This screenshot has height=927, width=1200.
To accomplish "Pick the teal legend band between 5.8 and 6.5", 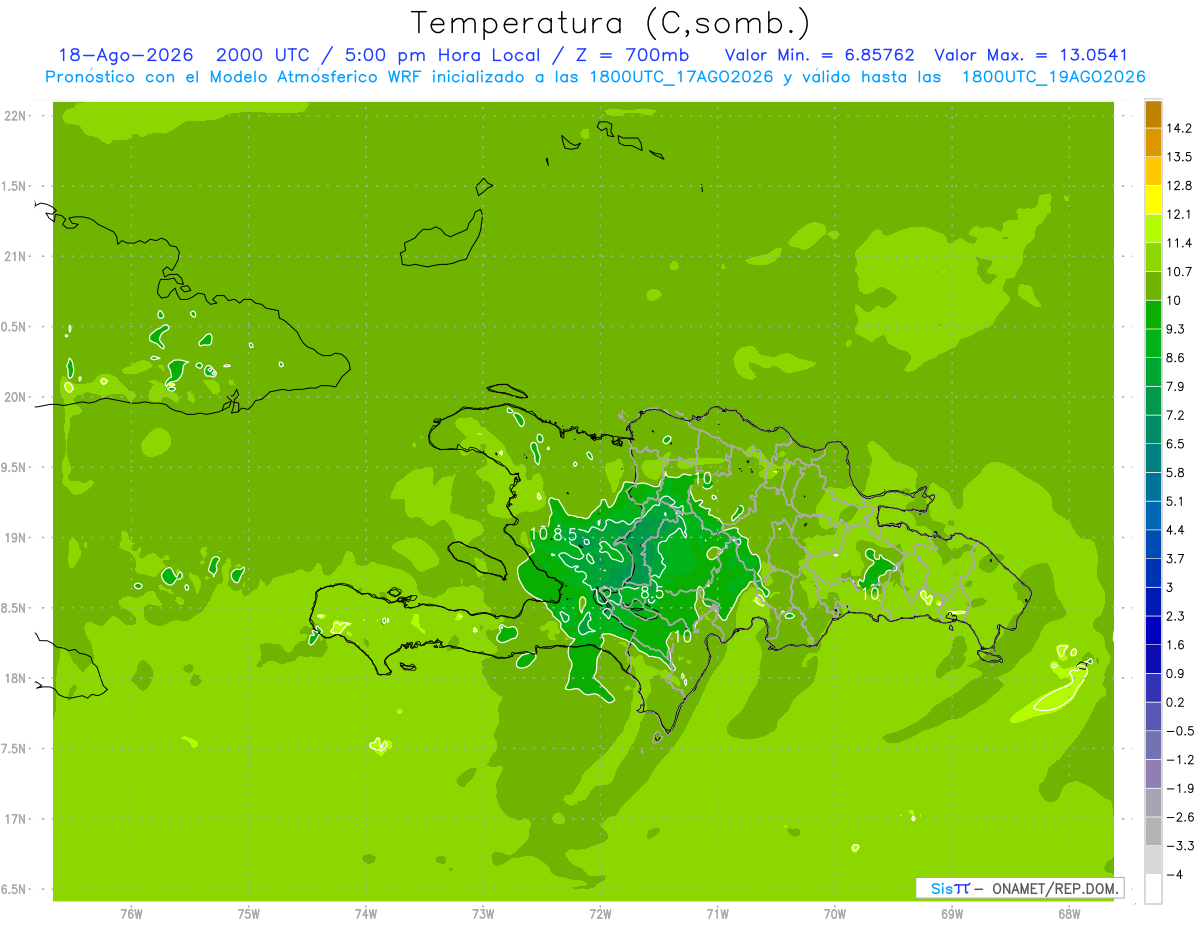I will click(x=1153, y=458).
